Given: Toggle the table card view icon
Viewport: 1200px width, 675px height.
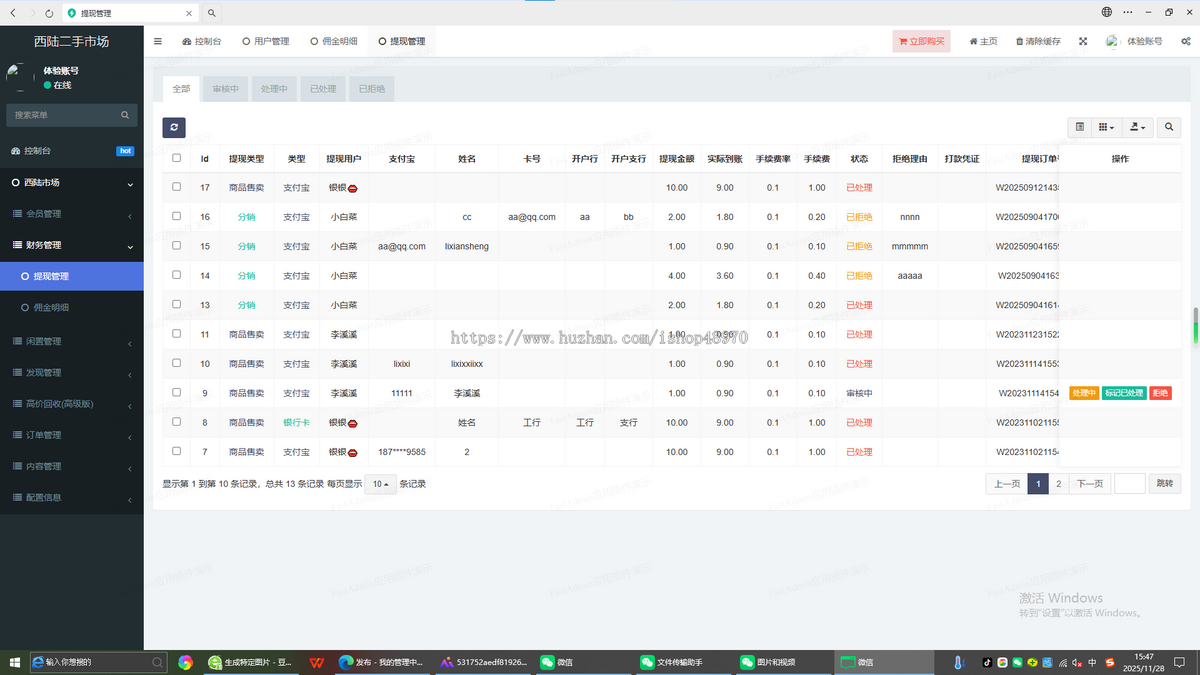Looking at the screenshot, I should click(x=1080, y=127).
